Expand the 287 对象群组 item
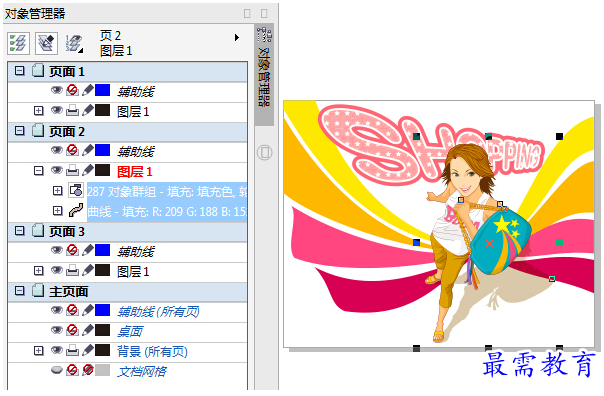 click(57, 191)
